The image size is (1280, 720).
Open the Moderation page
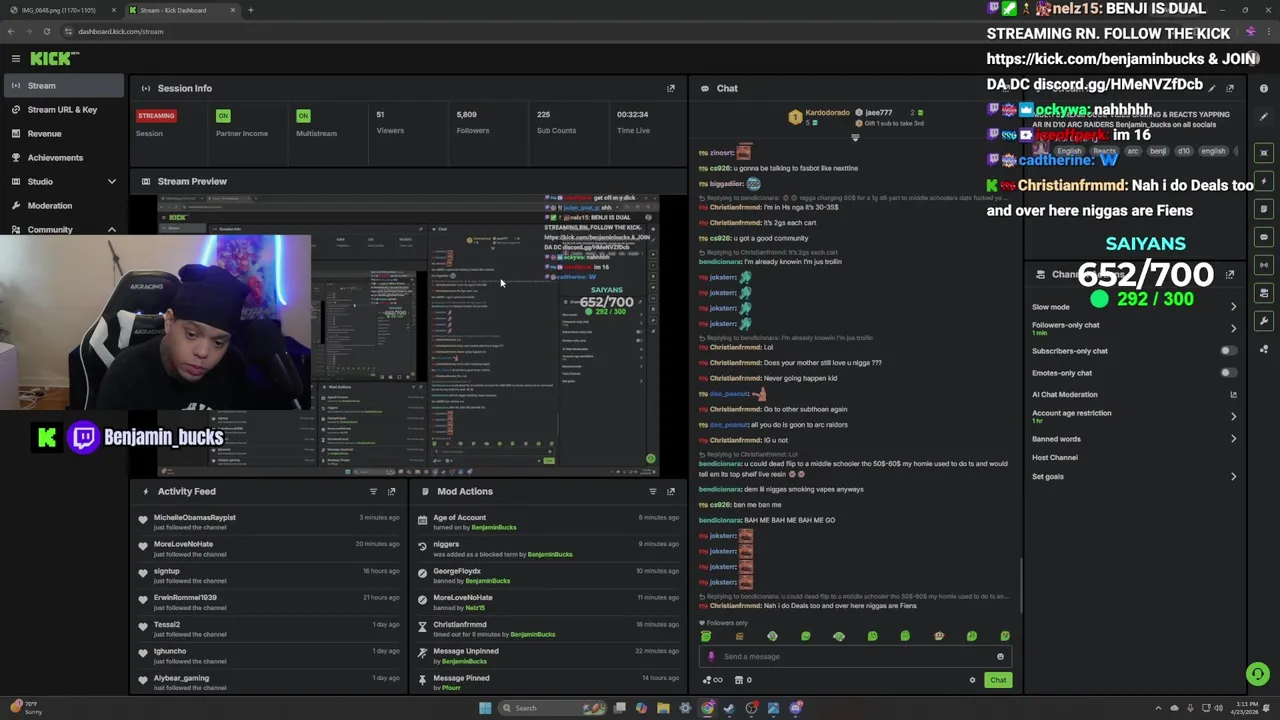click(64, 206)
